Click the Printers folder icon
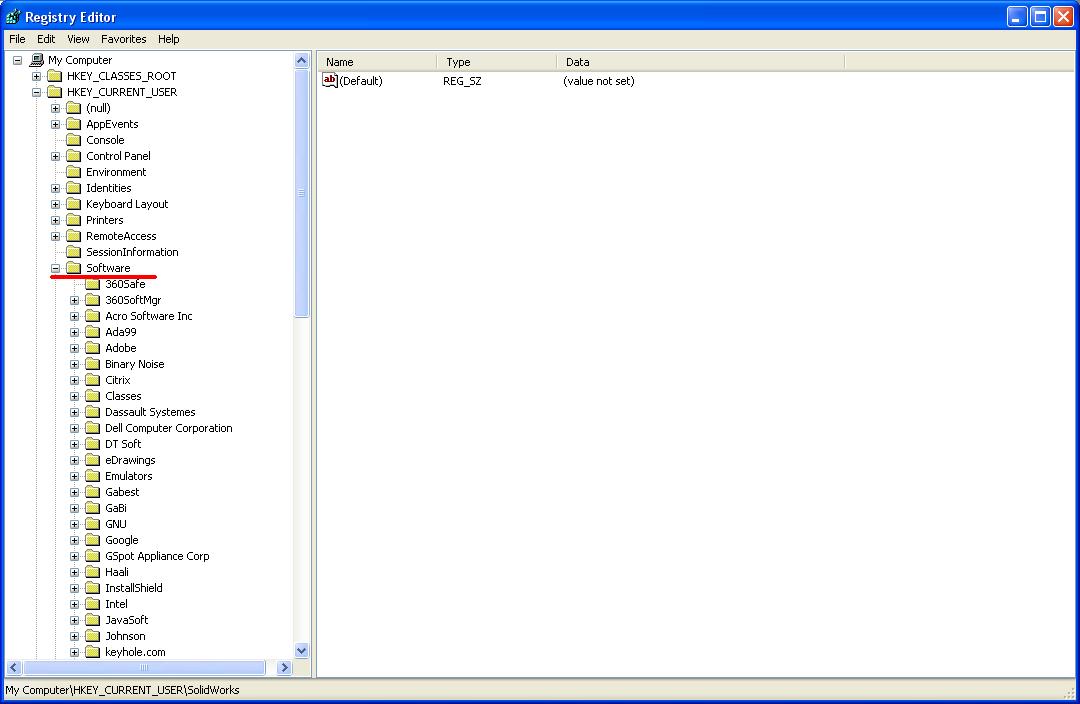The width and height of the screenshot is (1080, 704). coord(74,220)
